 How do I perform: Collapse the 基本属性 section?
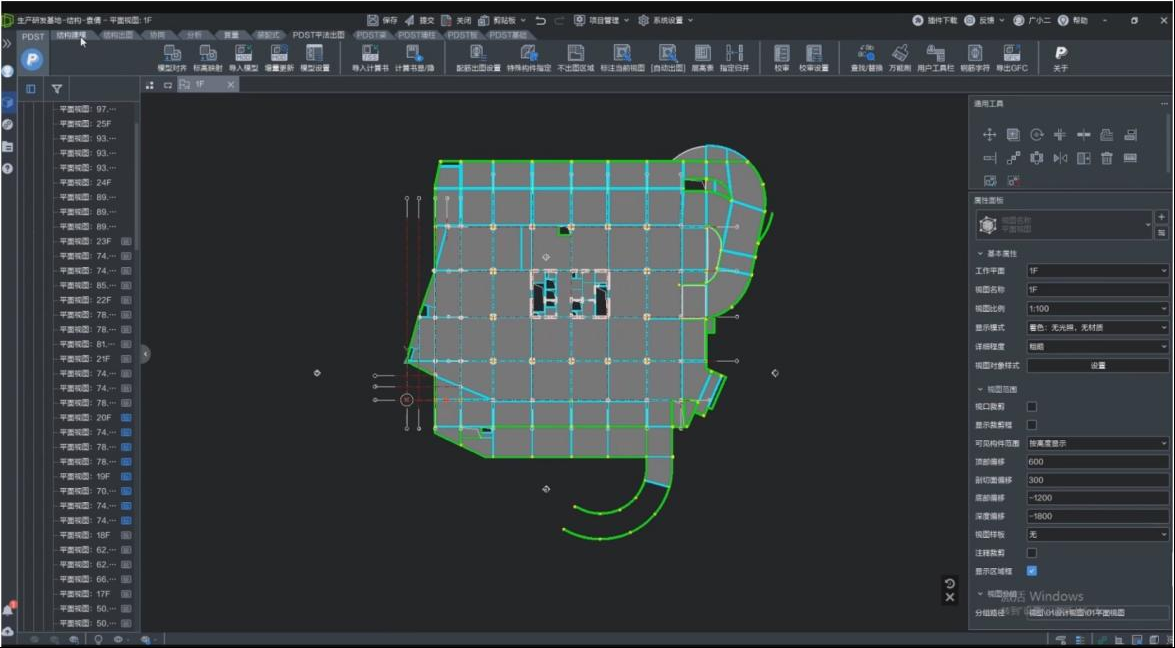pyautogui.click(x=980, y=254)
